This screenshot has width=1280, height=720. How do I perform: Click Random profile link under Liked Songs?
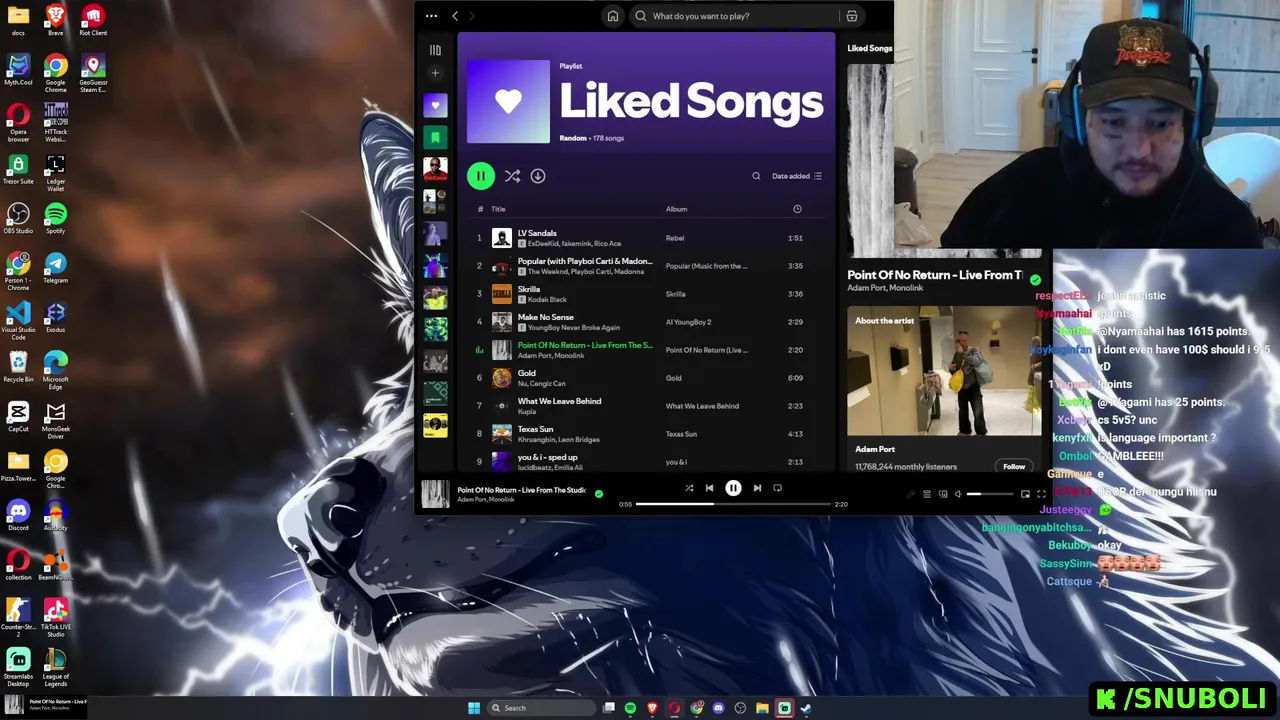573,138
